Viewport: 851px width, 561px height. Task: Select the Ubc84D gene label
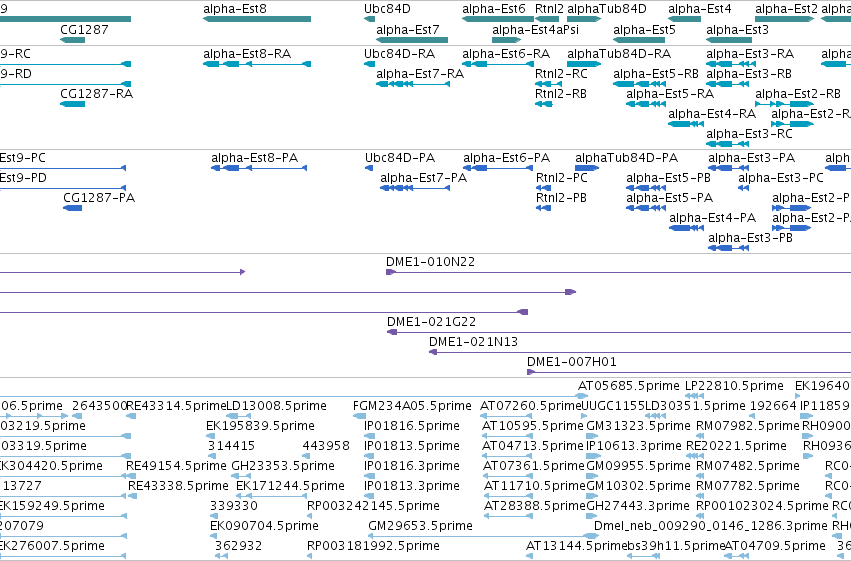387,9
